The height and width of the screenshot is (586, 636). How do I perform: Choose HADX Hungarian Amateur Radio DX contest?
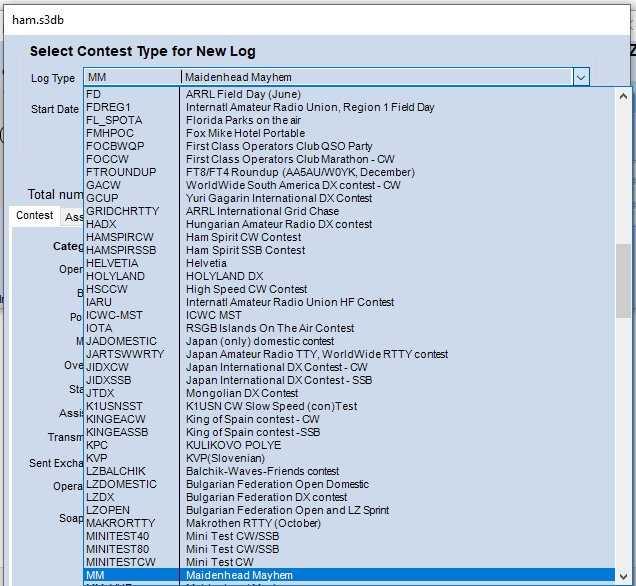click(x=350, y=224)
